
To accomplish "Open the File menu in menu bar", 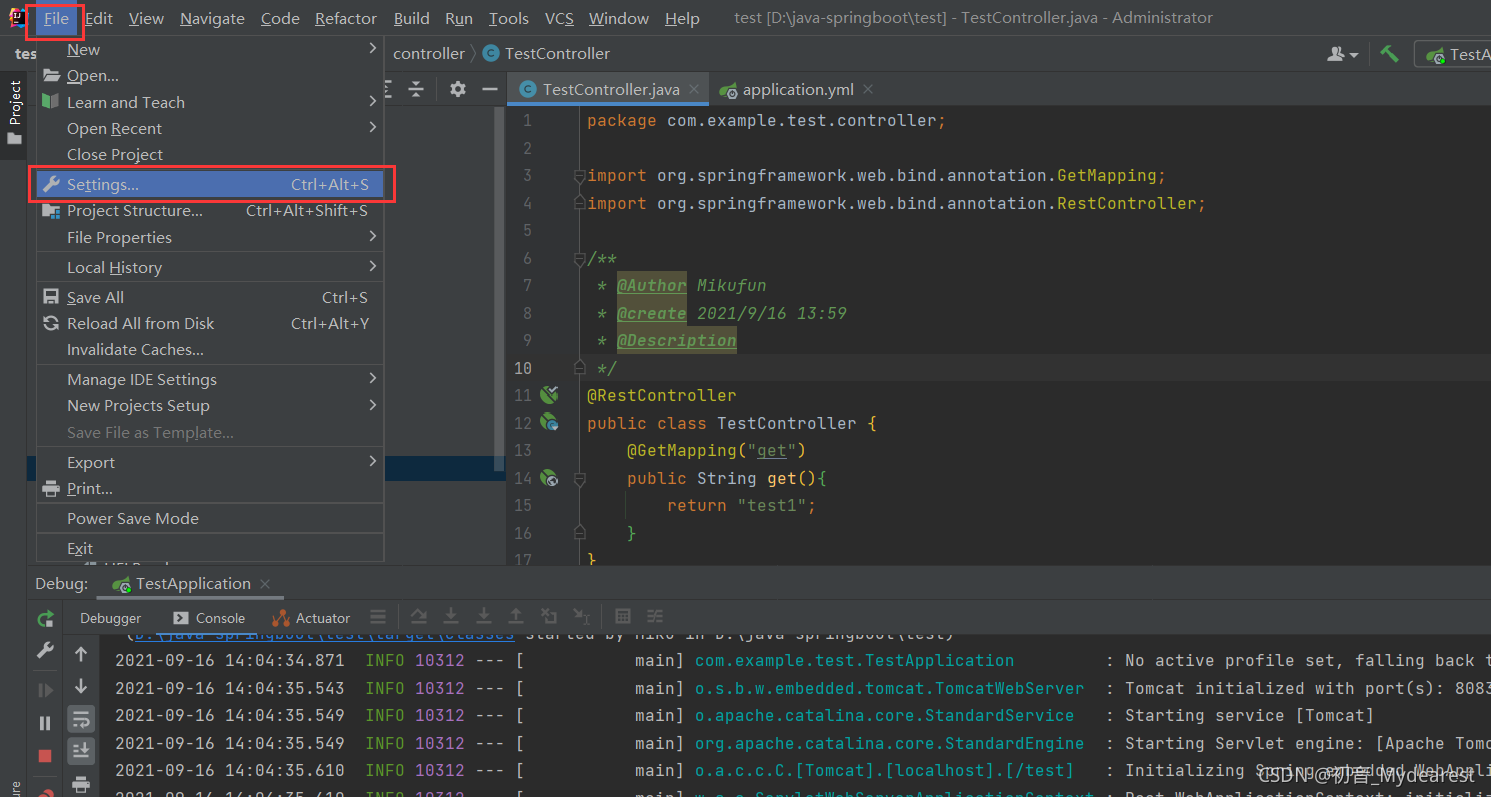I will (x=56, y=19).
